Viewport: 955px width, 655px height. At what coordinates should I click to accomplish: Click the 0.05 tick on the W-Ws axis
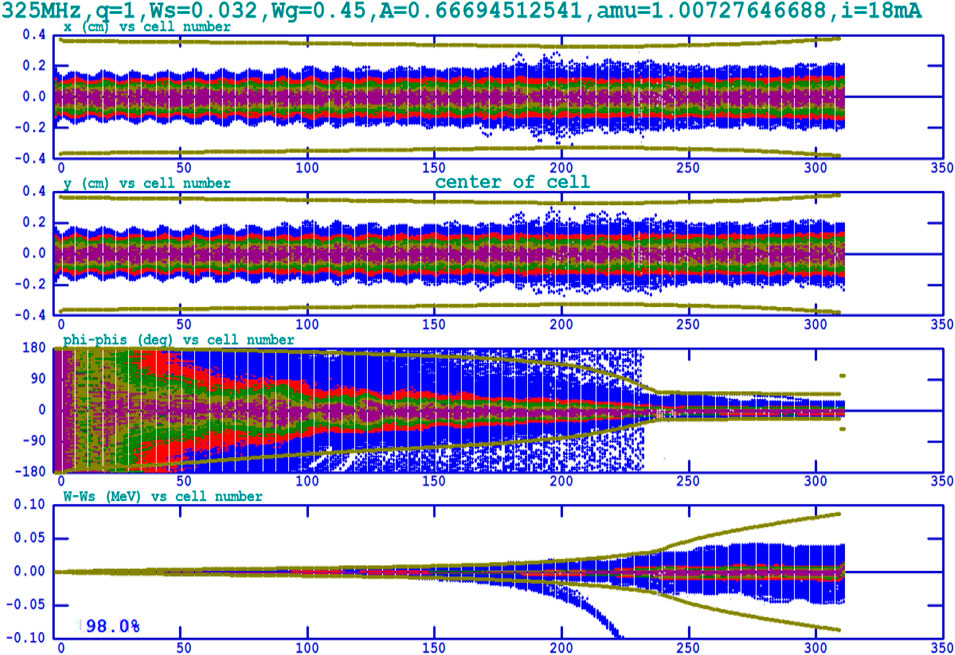(x=30, y=539)
